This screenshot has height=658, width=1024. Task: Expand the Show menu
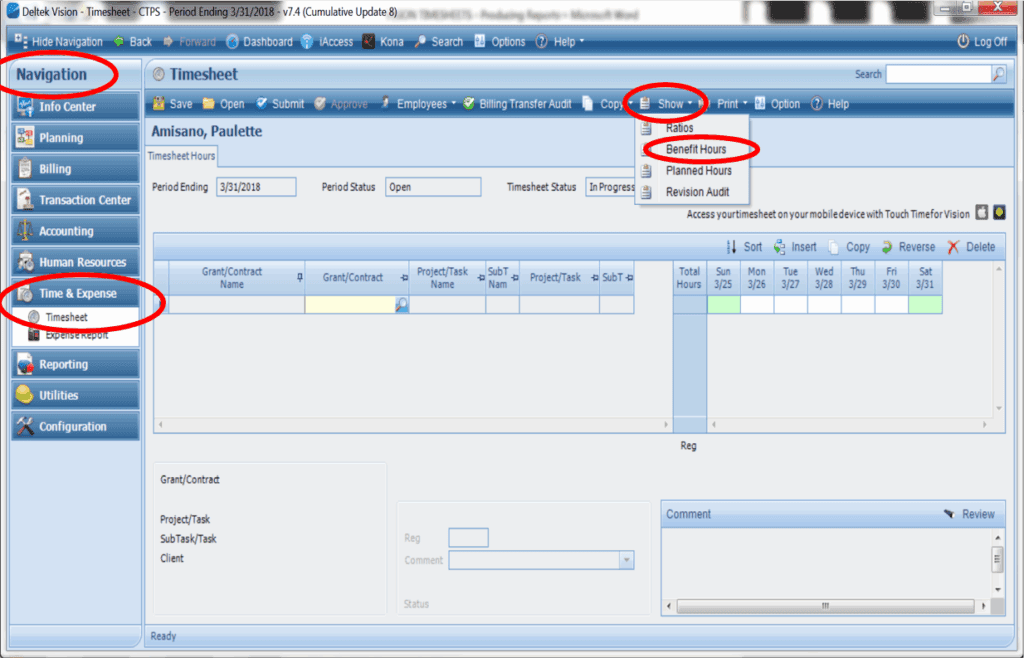[x=666, y=104]
